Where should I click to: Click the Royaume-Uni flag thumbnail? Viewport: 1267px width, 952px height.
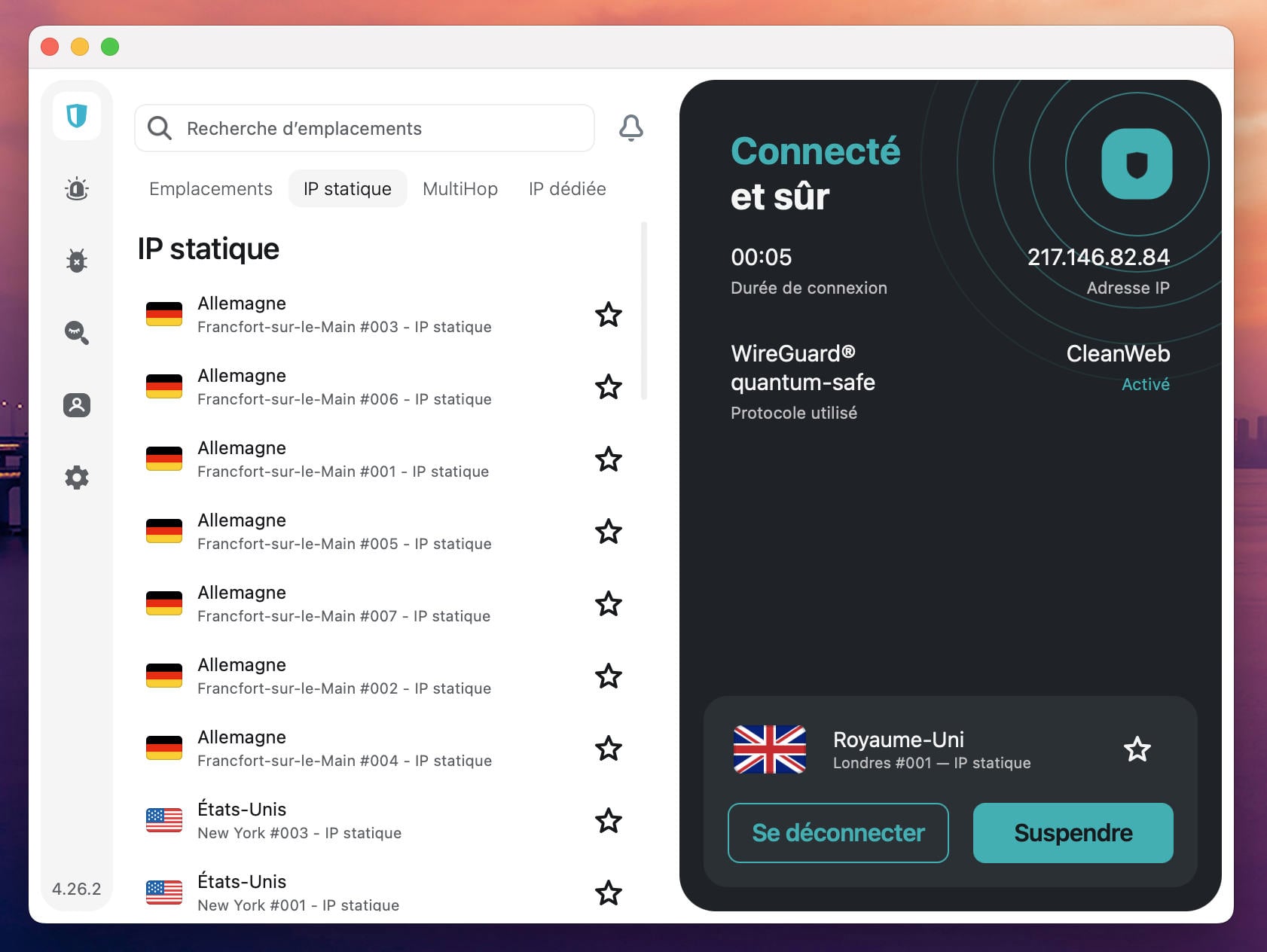coord(770,749)
